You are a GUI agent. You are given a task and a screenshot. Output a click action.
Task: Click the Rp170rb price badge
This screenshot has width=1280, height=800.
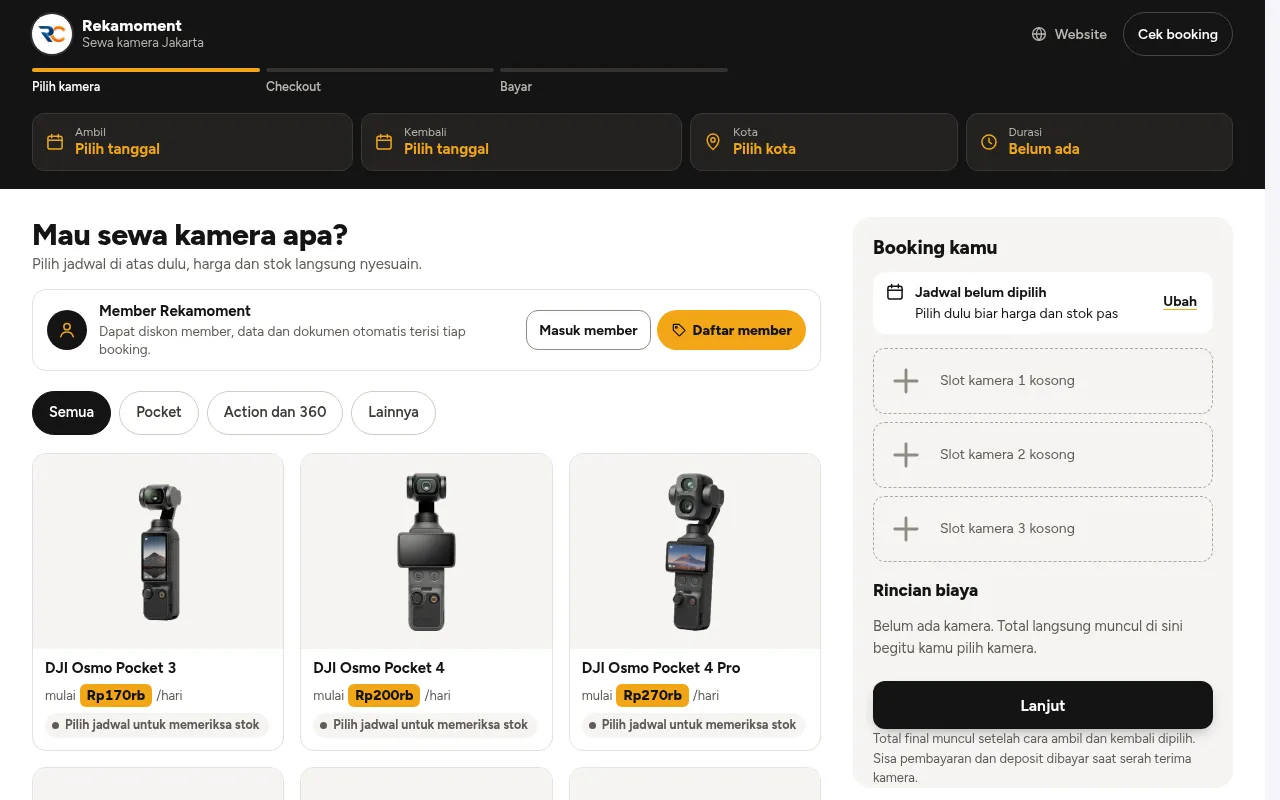pyautogui.click(x=116, y=695)
